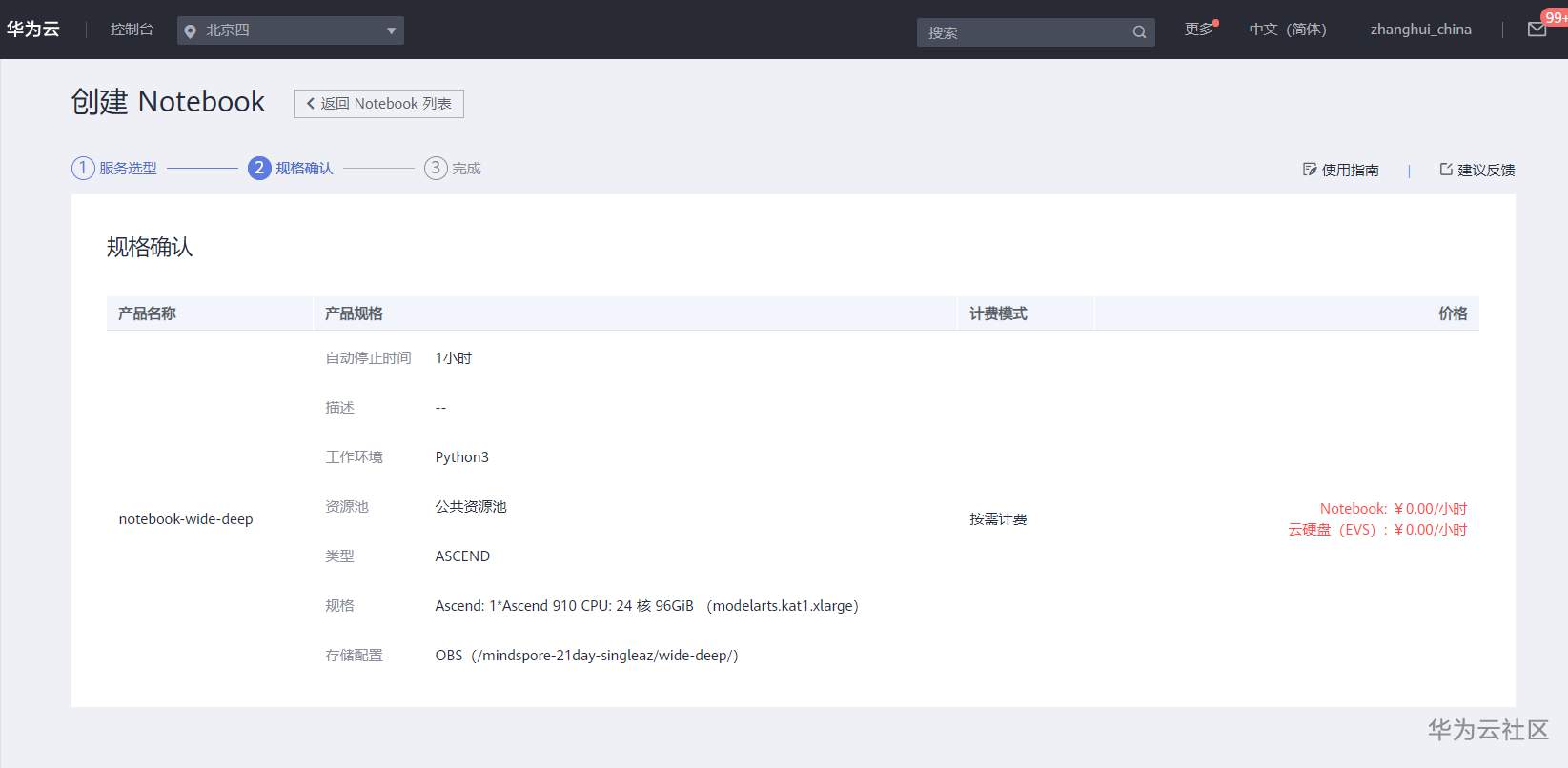Click the Ascend 910 spec text
Screen dimensions: 1568x768
[x=646, y=606]
